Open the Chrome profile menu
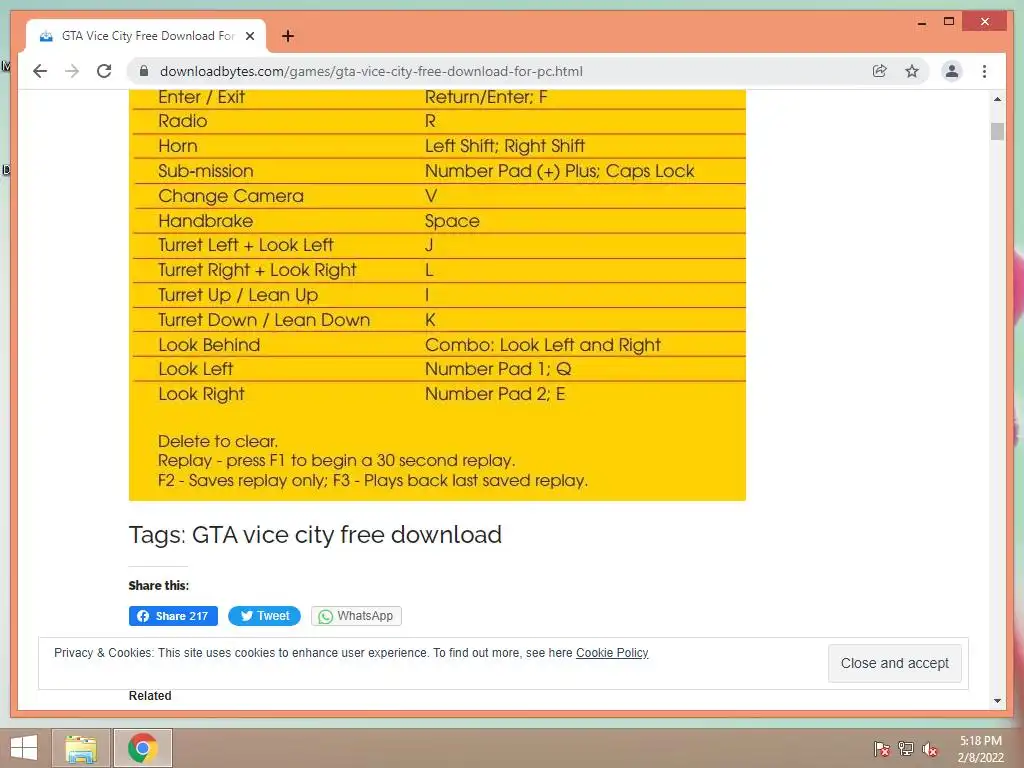Image resolution: width=1024 pixels, height=768 pixels. coord(952,71)
